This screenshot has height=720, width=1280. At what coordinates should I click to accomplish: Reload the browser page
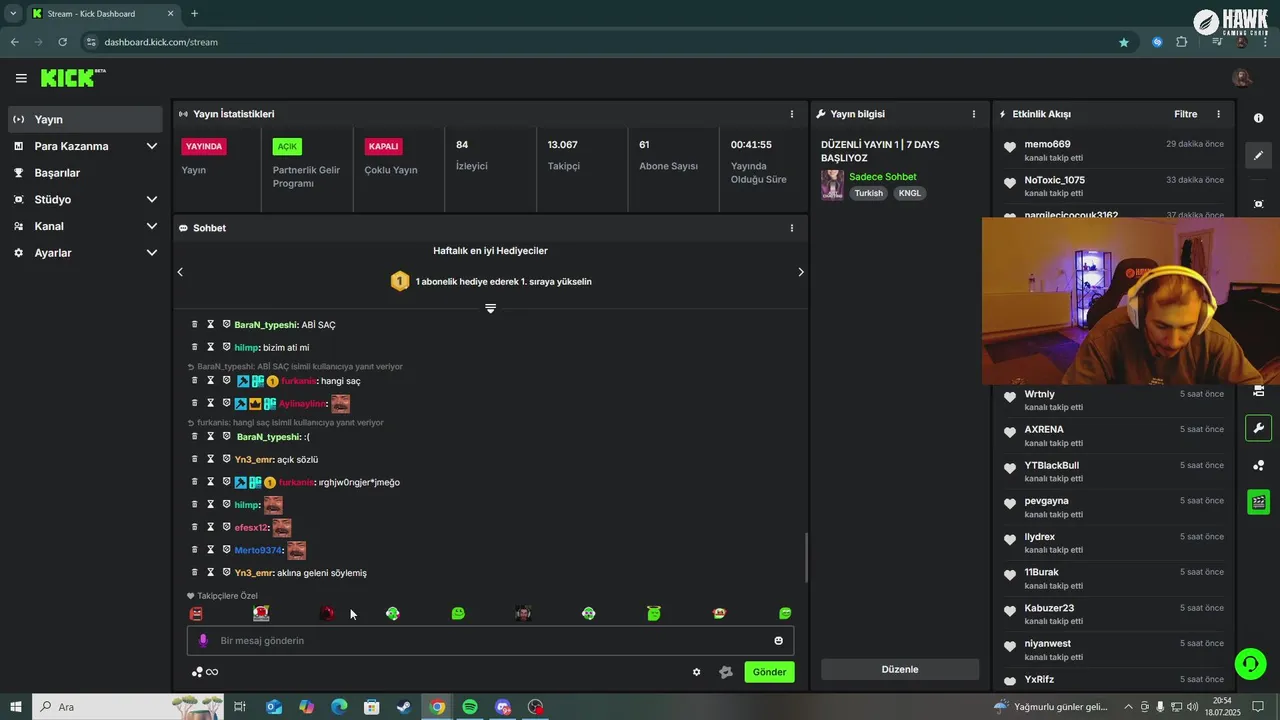click(x=63, y=42)
